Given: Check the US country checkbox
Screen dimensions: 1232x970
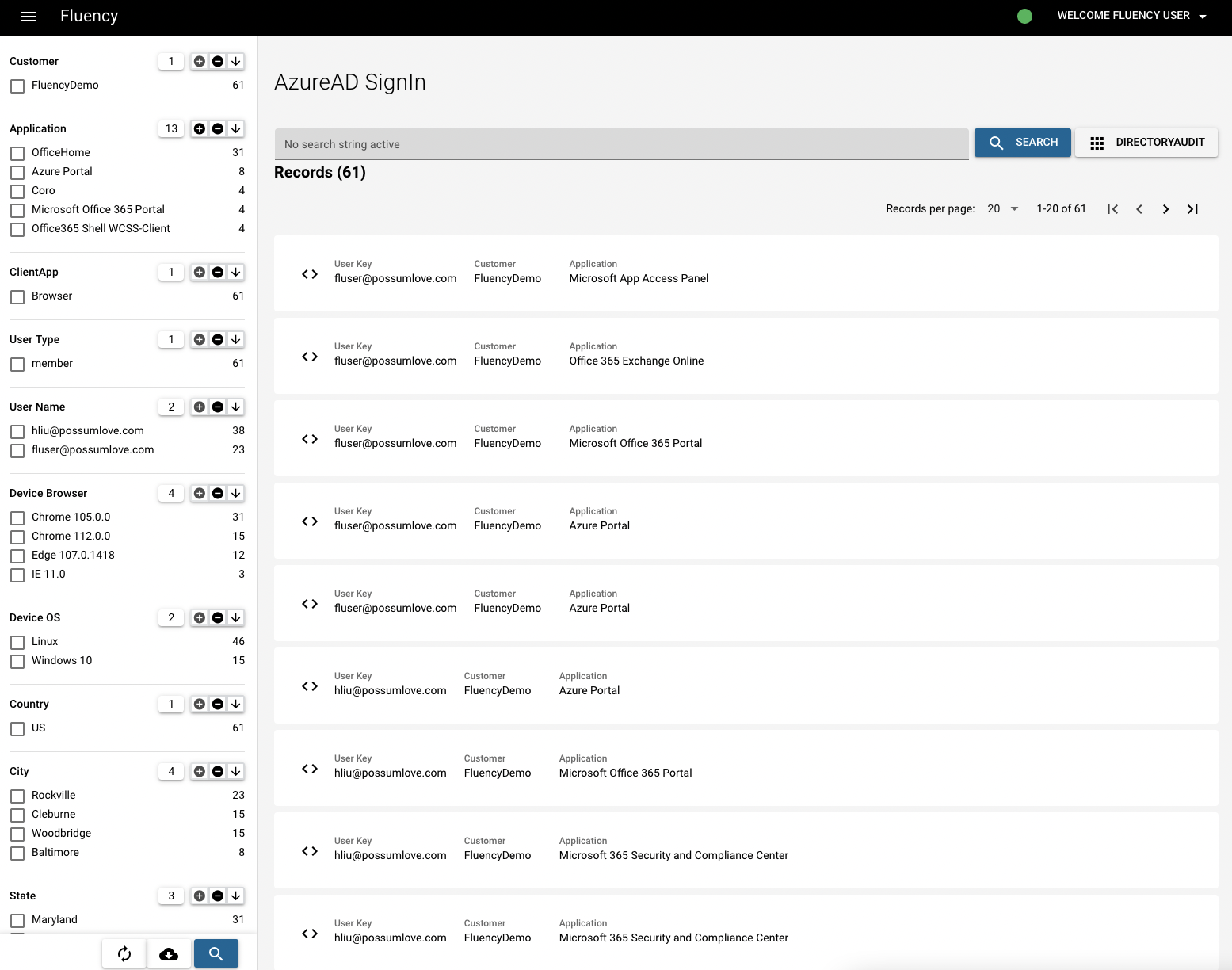Looking at the screenshot, I should tap(17, 729).
